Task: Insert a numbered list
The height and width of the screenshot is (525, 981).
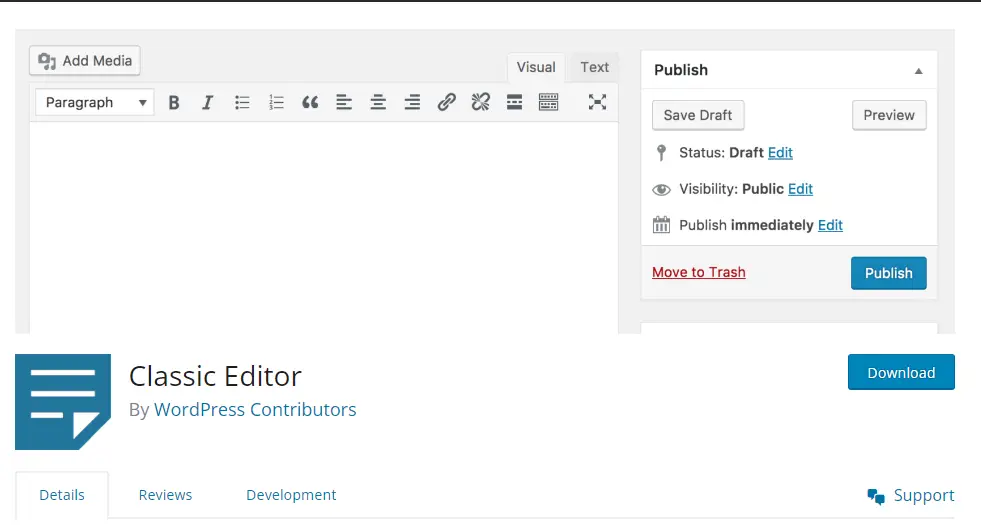Action: (x=276, y=103)
